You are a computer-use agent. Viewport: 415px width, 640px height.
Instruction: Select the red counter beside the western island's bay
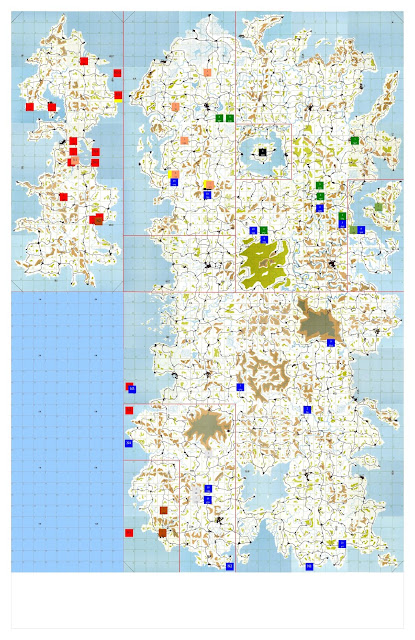pos(52,107)
